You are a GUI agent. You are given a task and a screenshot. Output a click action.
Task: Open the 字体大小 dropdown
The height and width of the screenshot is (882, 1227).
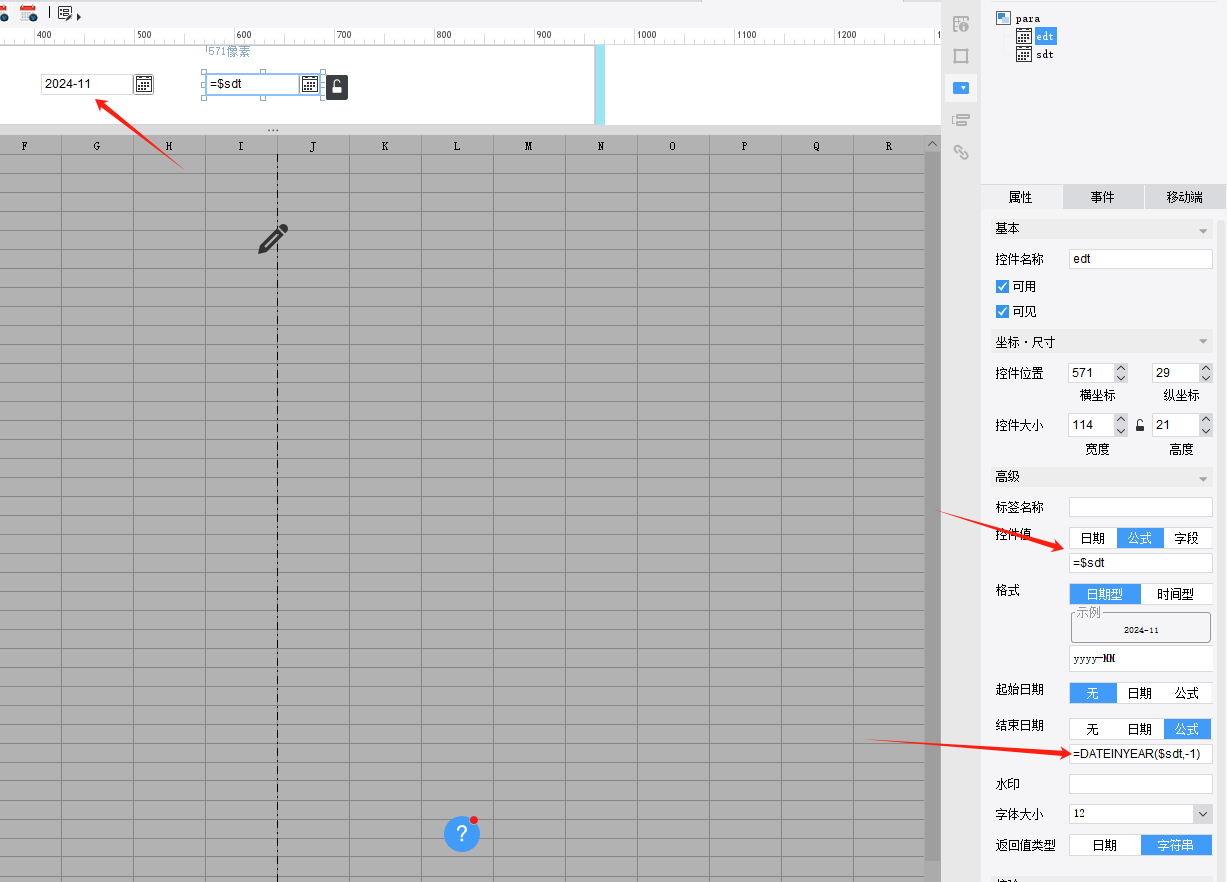click(x=1202, y=815)
